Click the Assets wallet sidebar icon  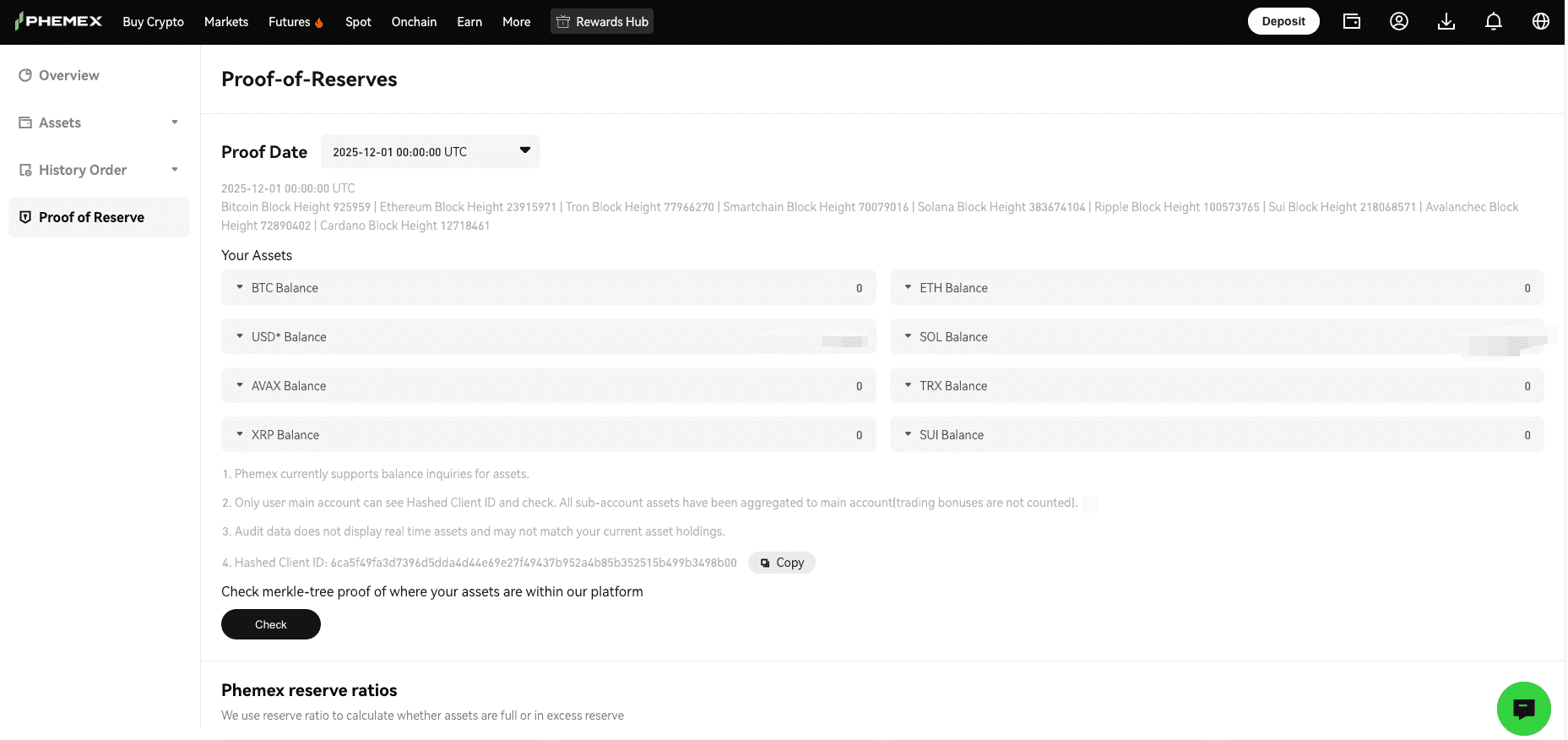click(x=25, y=122)
